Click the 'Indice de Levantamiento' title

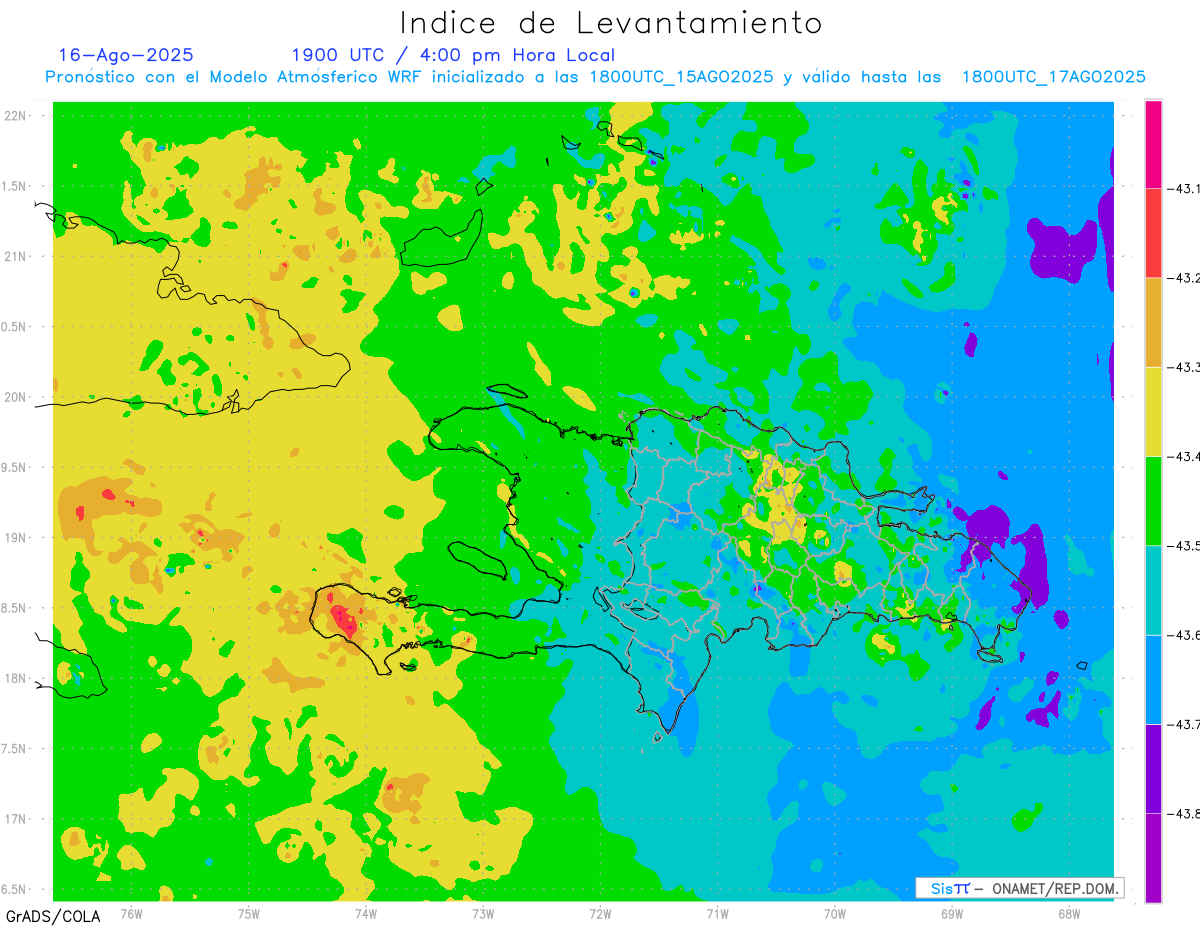click(x=611, y=23)
